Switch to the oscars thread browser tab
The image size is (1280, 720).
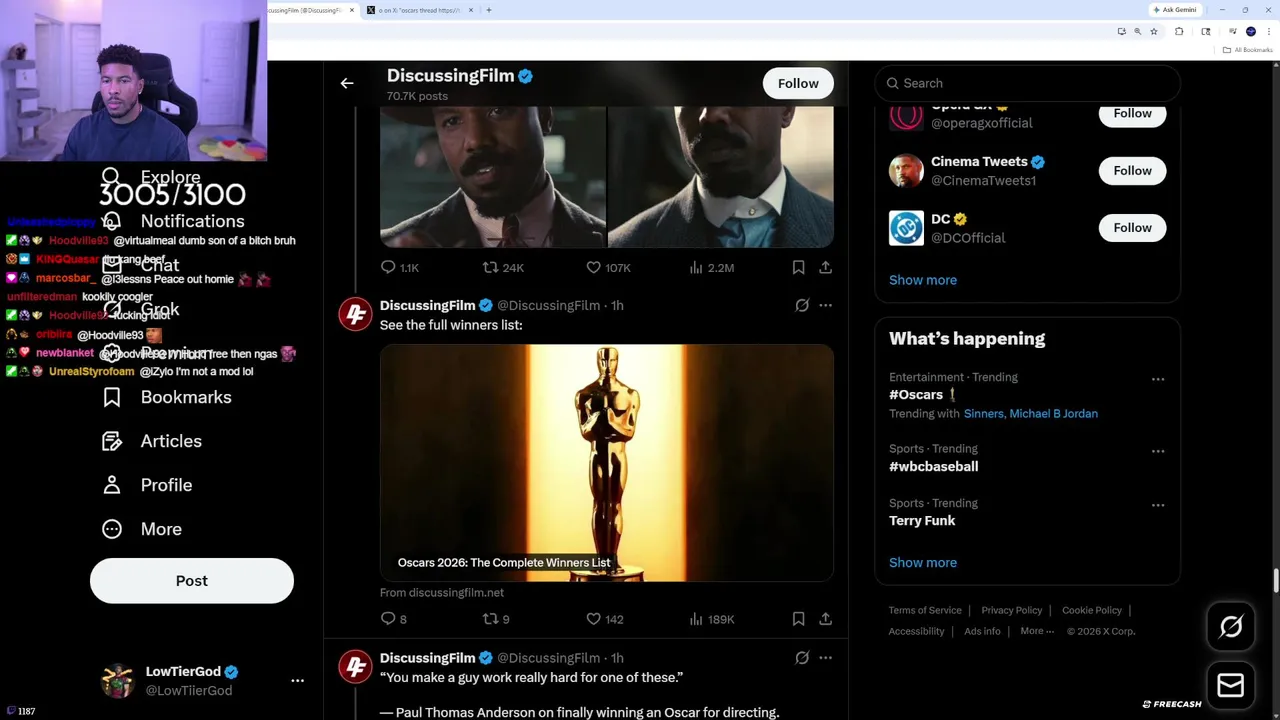(x=418, y=10)
